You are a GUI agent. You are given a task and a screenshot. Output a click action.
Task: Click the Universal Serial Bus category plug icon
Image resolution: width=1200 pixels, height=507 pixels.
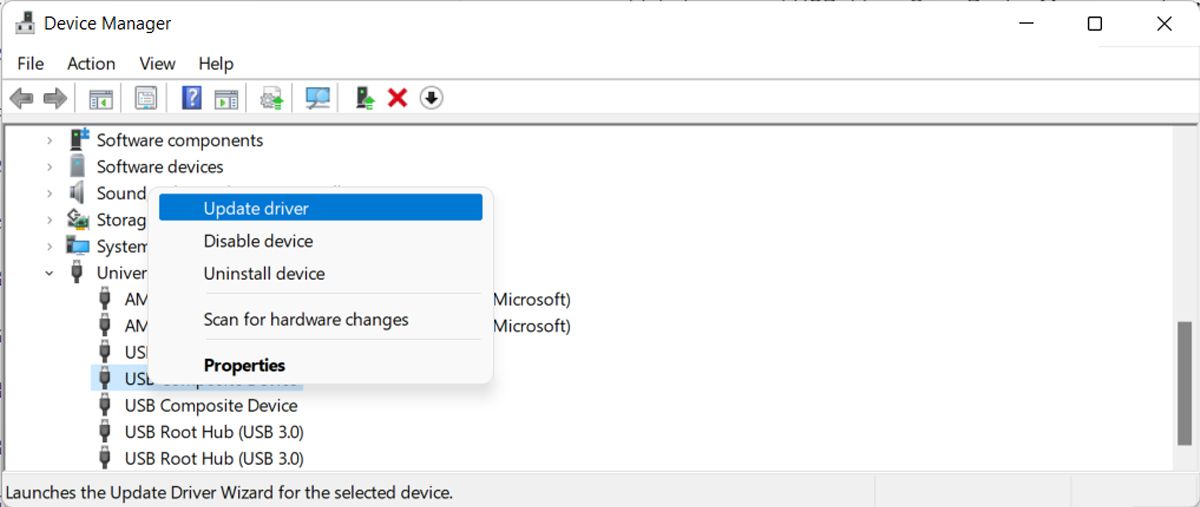coord(78,272)
